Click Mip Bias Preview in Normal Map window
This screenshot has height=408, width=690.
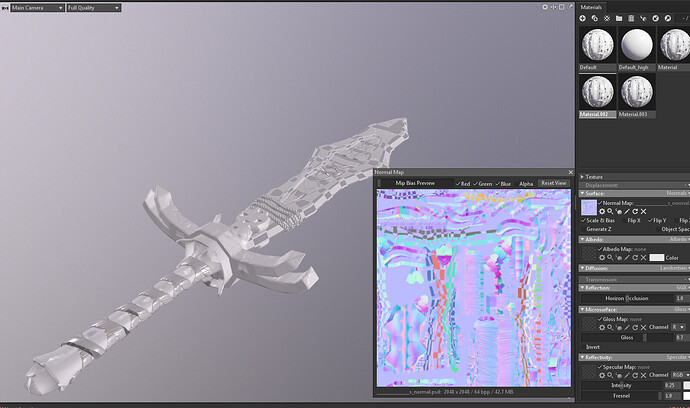click(415, 183)
